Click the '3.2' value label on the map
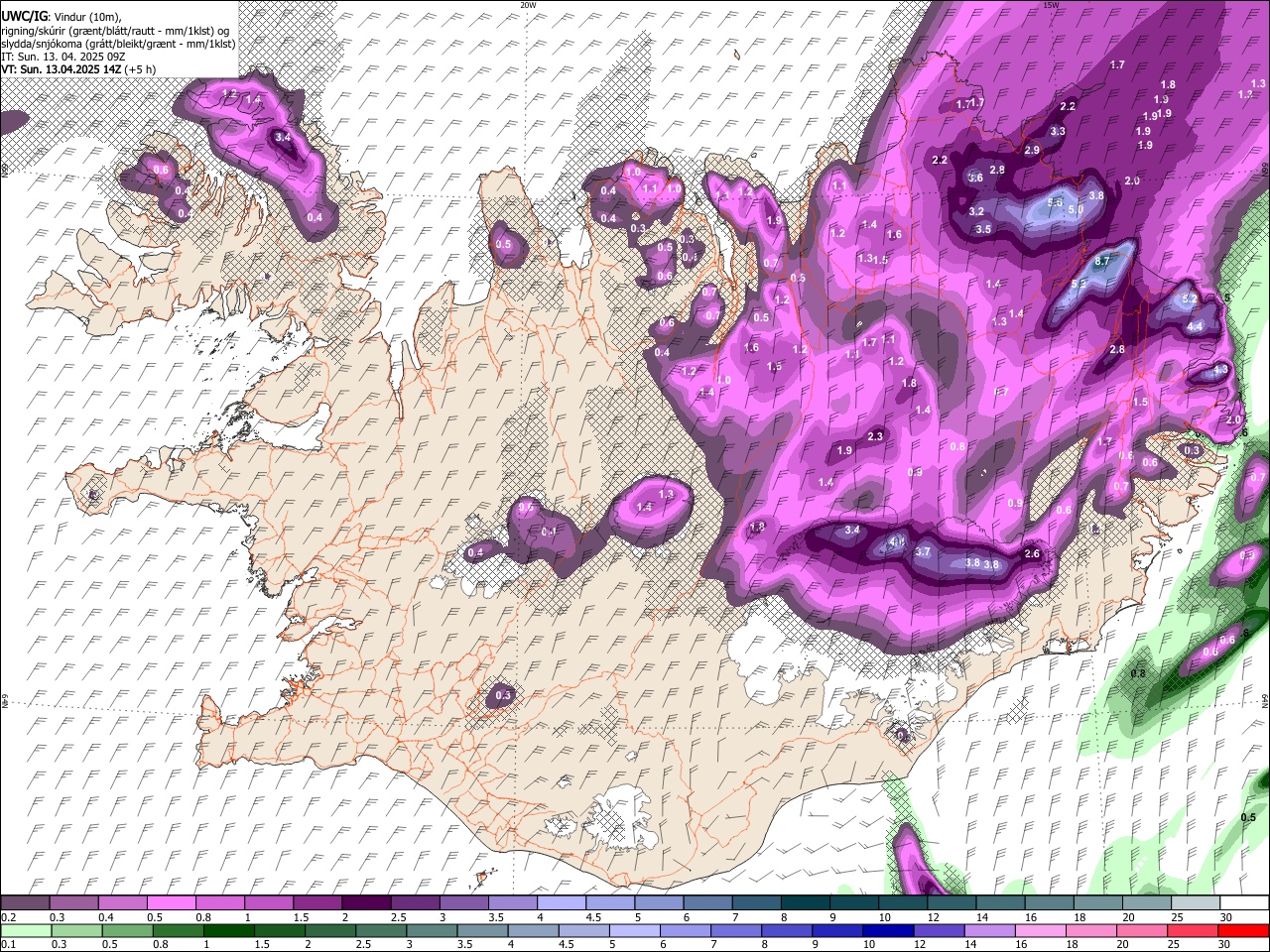Image resolution: width=1270 pixels, height=952 pixels. tap(976, 211)
